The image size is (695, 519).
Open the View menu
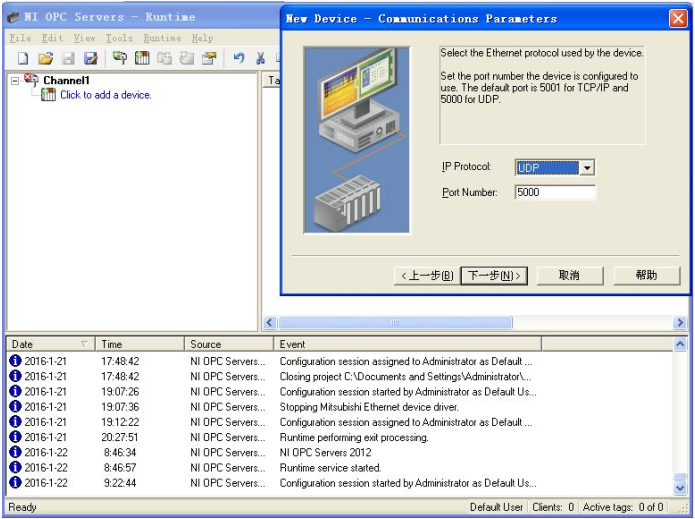[x=84, y=38]
